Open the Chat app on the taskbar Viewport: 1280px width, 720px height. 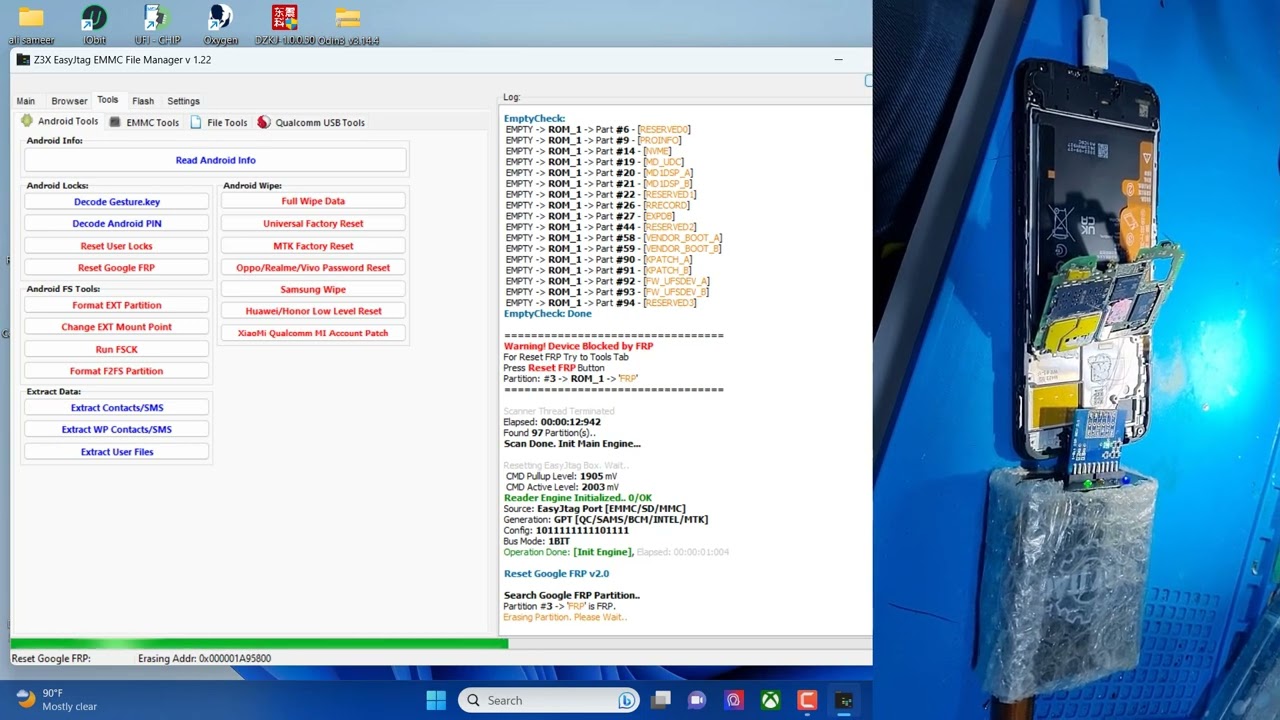pyautogui.click(x=697, y=700)
